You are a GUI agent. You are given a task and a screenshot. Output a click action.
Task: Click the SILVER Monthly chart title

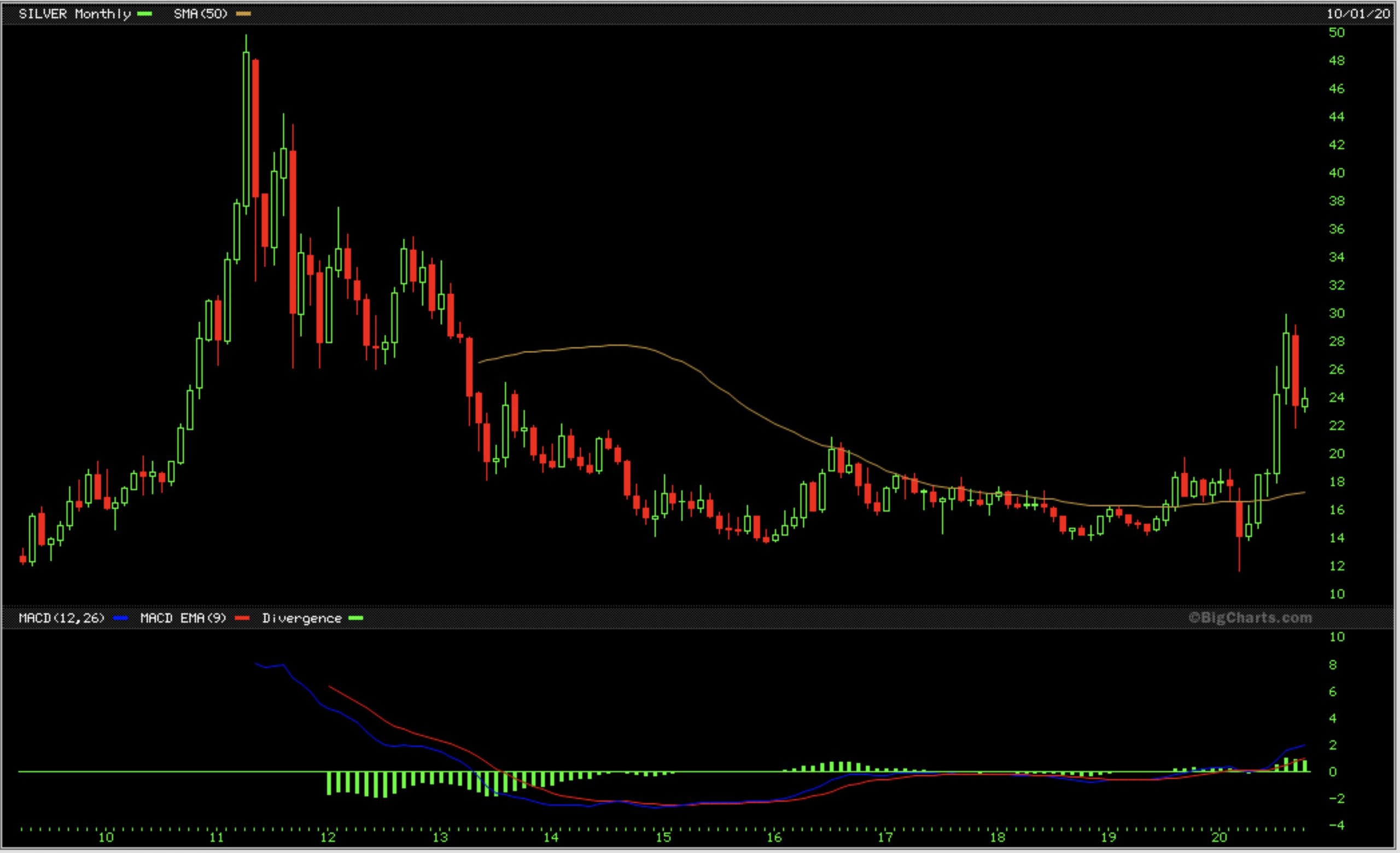click(x=74, y=14)
